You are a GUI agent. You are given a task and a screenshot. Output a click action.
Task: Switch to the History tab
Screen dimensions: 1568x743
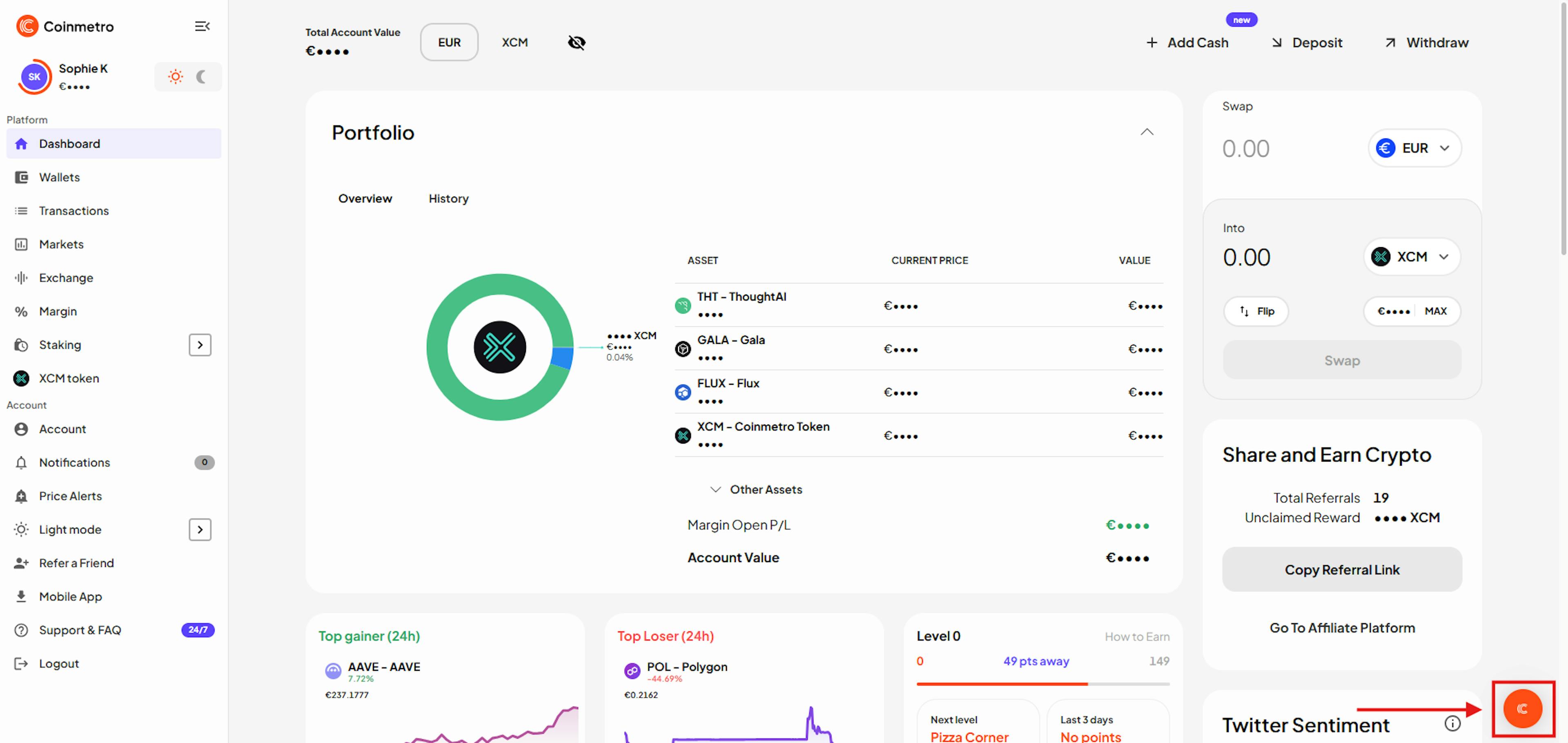pos(448,199)
